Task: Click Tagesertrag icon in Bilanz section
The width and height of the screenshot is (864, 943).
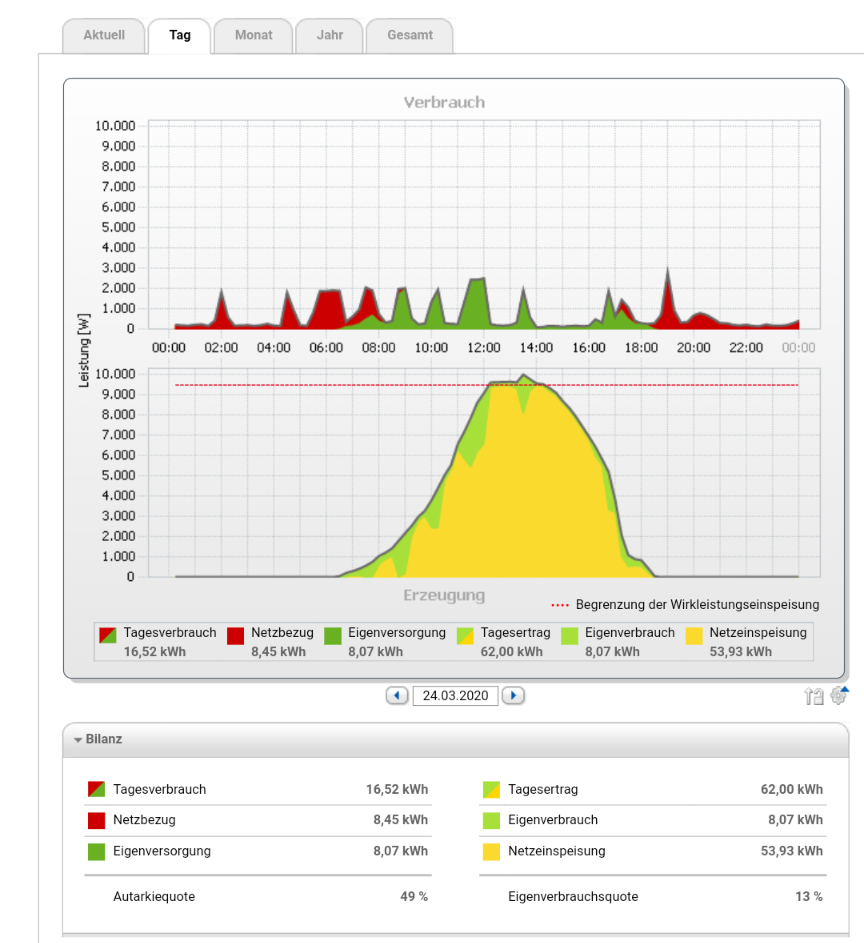Action: pyautogui.click(x=491, y=789)
